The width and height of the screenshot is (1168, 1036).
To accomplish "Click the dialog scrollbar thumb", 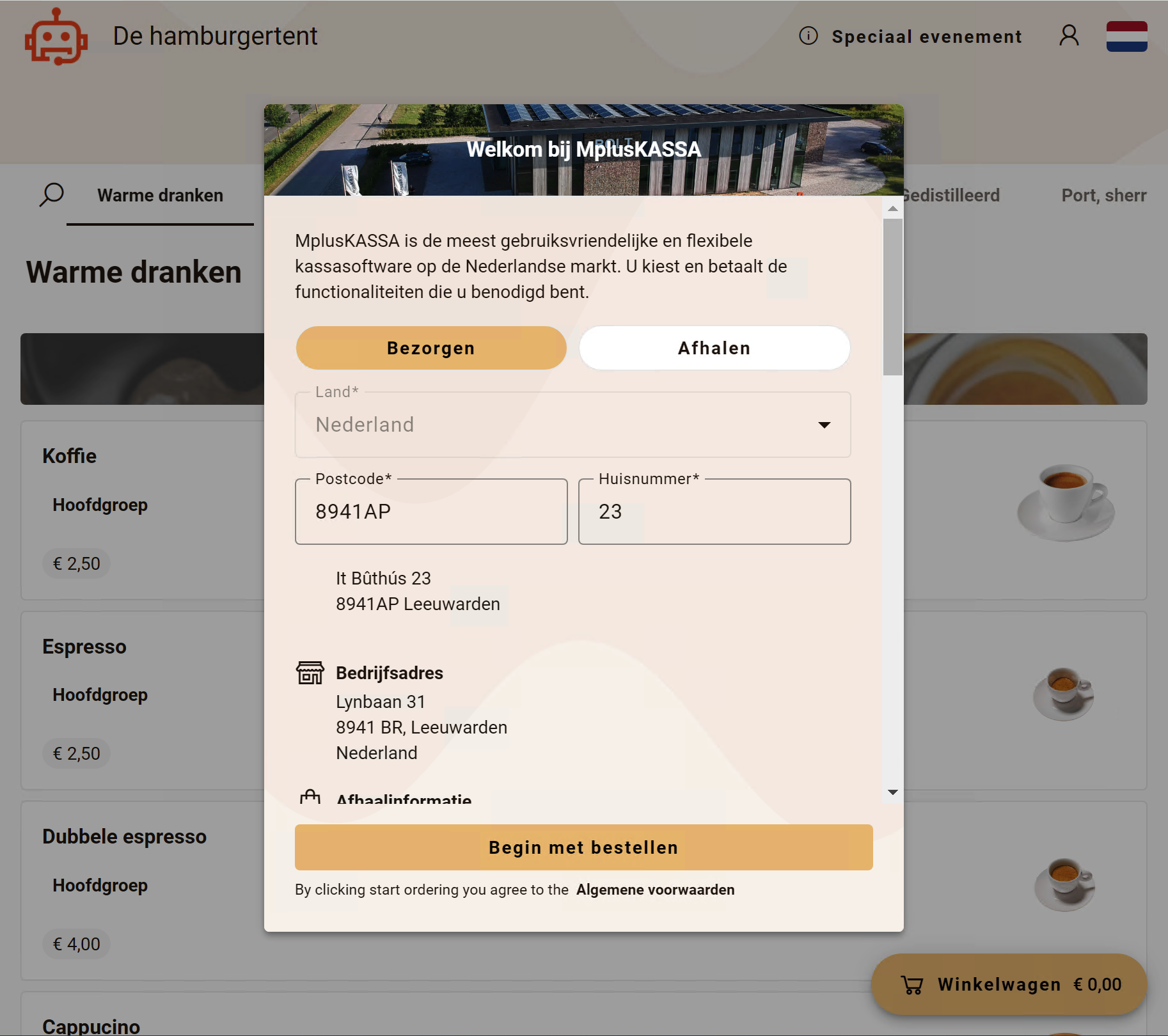I will coord(893,297).
